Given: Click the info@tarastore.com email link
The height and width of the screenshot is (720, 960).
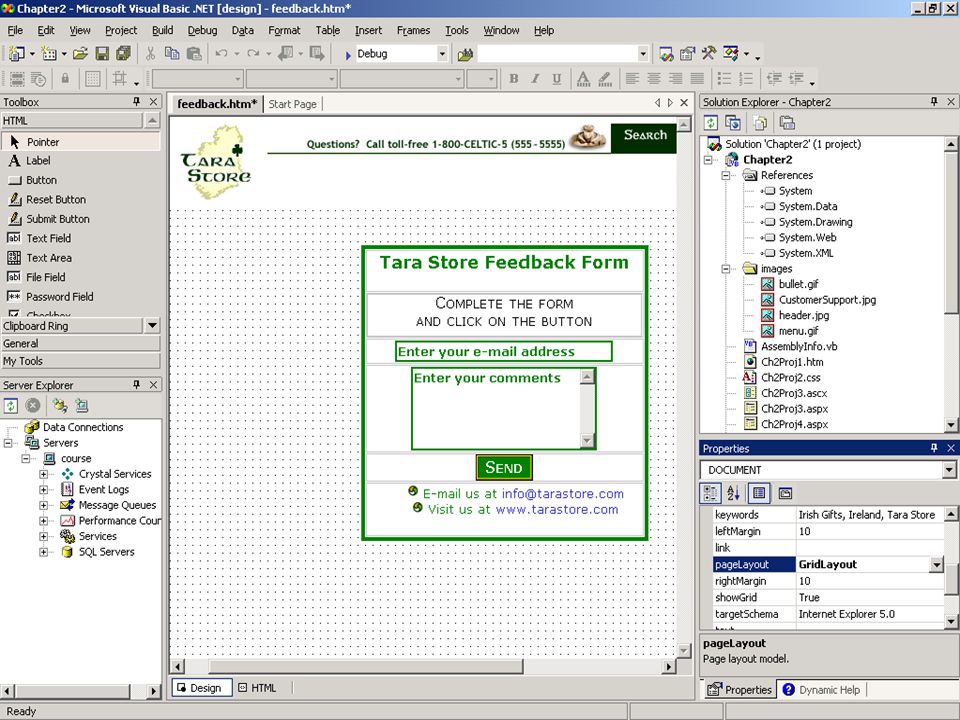Looking at the screenshot, I should coord(563,493).
